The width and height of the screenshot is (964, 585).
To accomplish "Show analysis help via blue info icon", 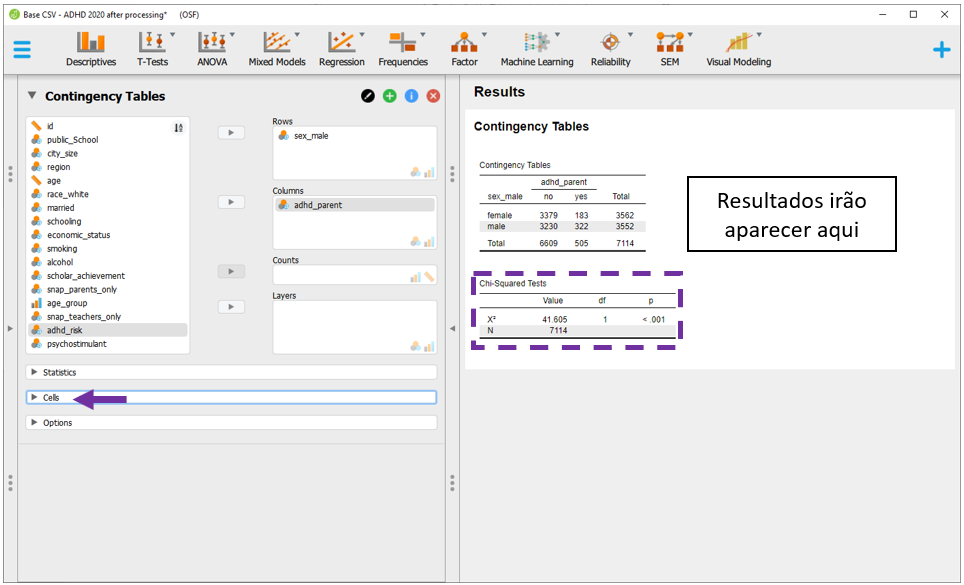I will tap(411, 96).
